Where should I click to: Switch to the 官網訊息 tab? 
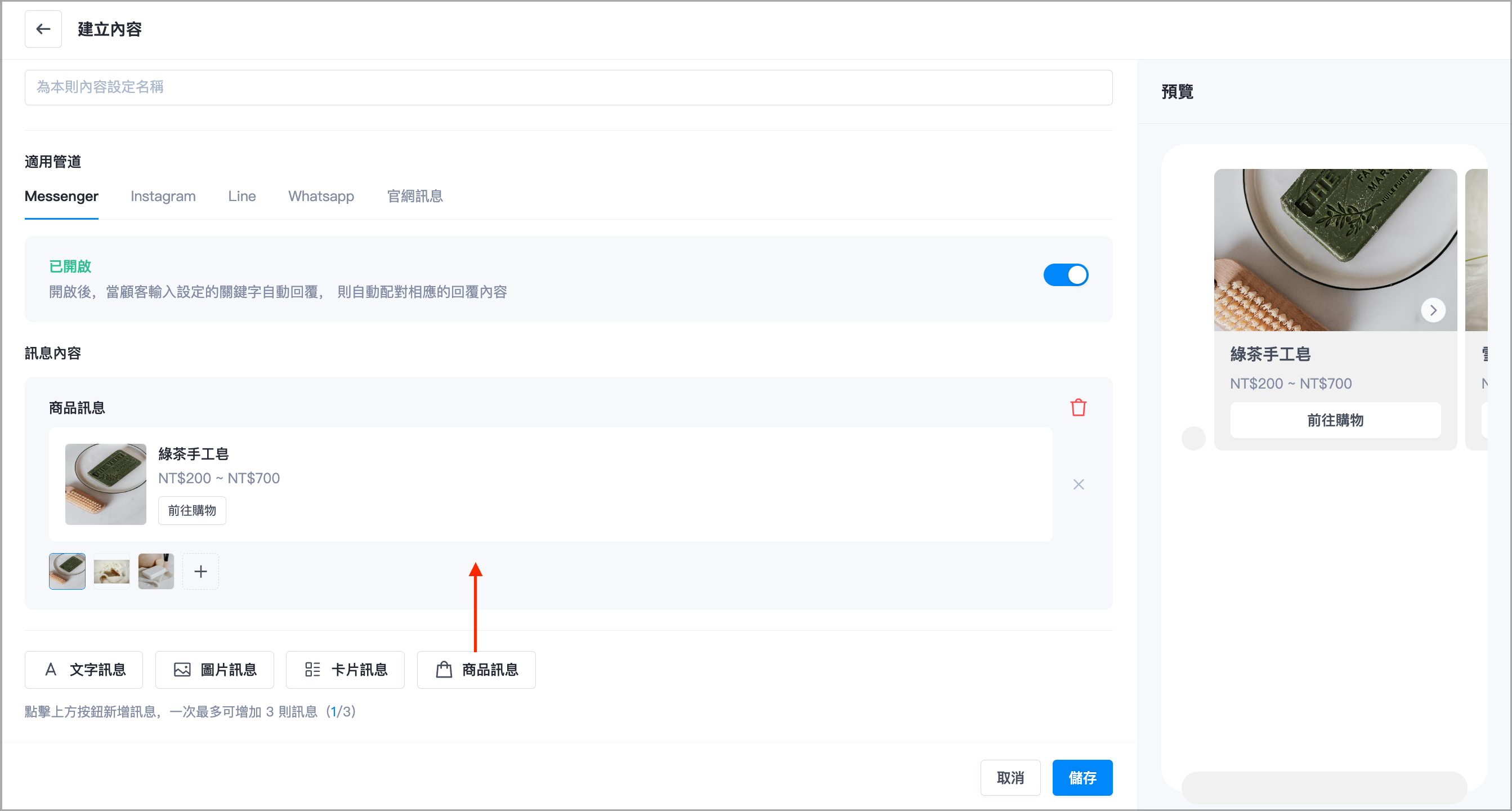tap(415, 196)
